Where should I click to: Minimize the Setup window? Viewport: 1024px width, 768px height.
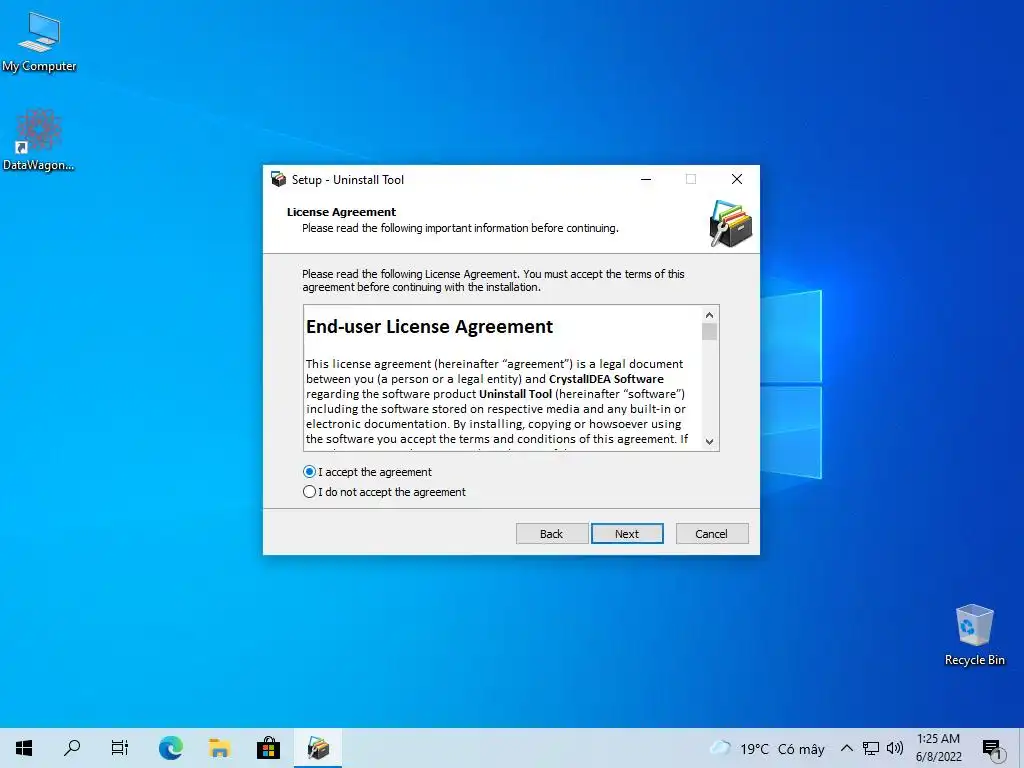coord(646,179)
